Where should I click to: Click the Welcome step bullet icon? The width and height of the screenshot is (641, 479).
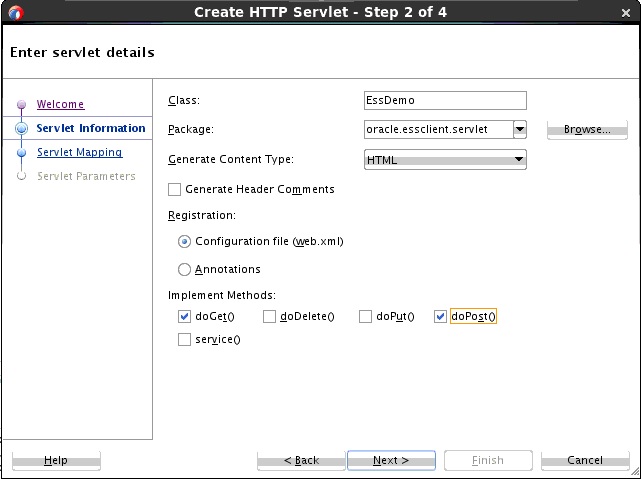(21, 104)
